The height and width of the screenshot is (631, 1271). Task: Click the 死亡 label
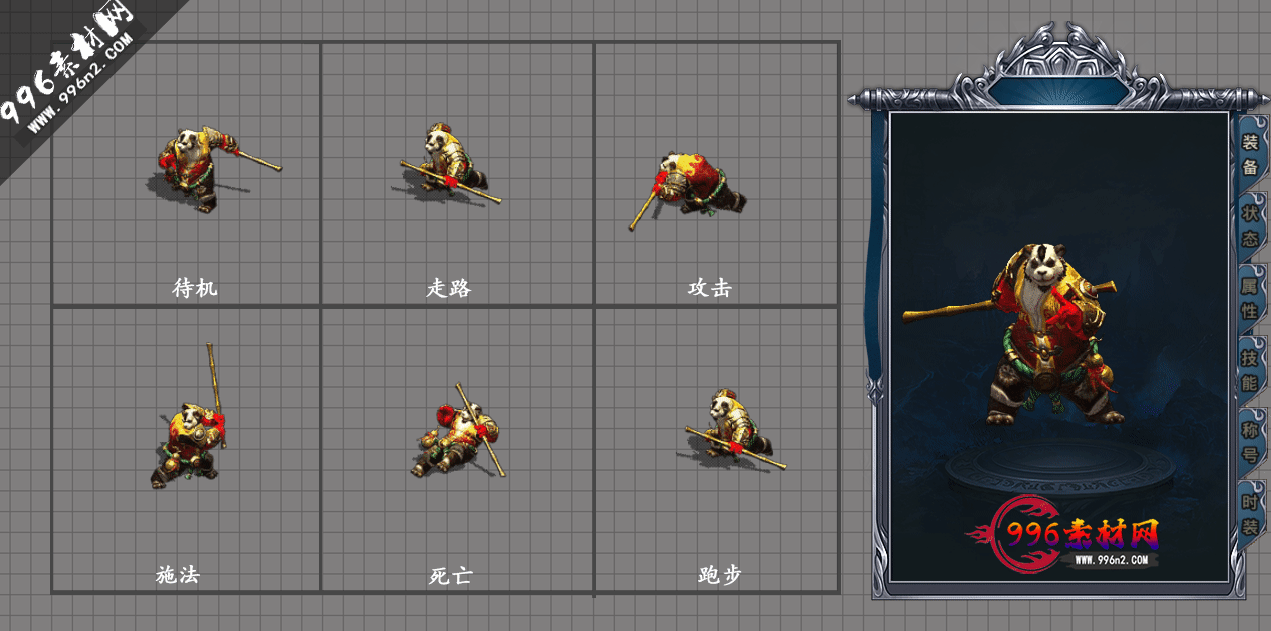pos(450,576)
